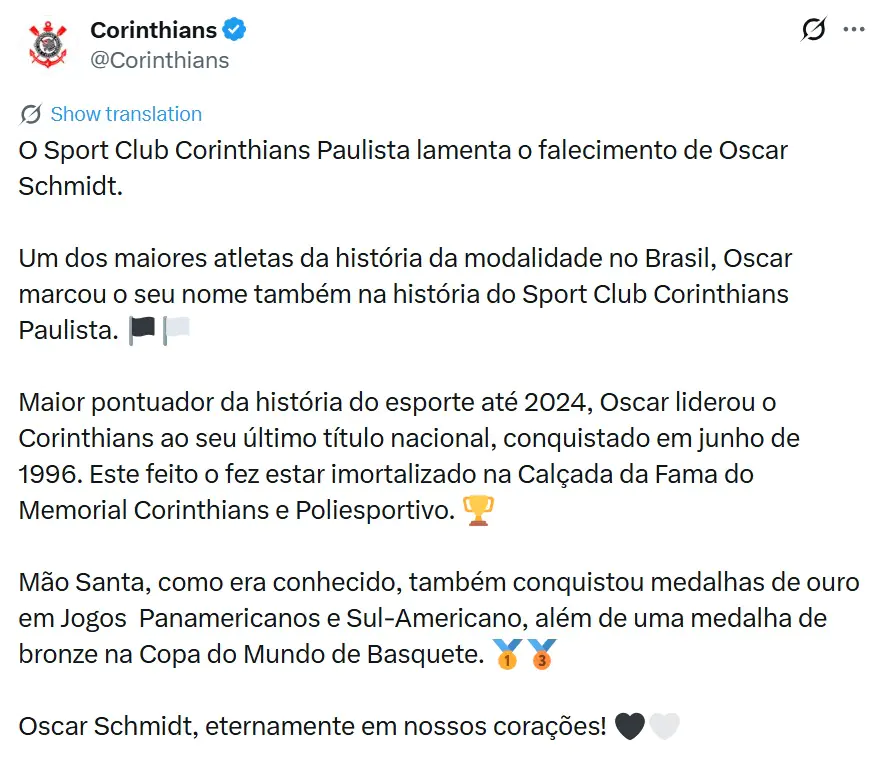The height and width of the screenshot is (767, 887).
Task: Click the bronze third-place medal emoji
Action: tap(541, 655)
